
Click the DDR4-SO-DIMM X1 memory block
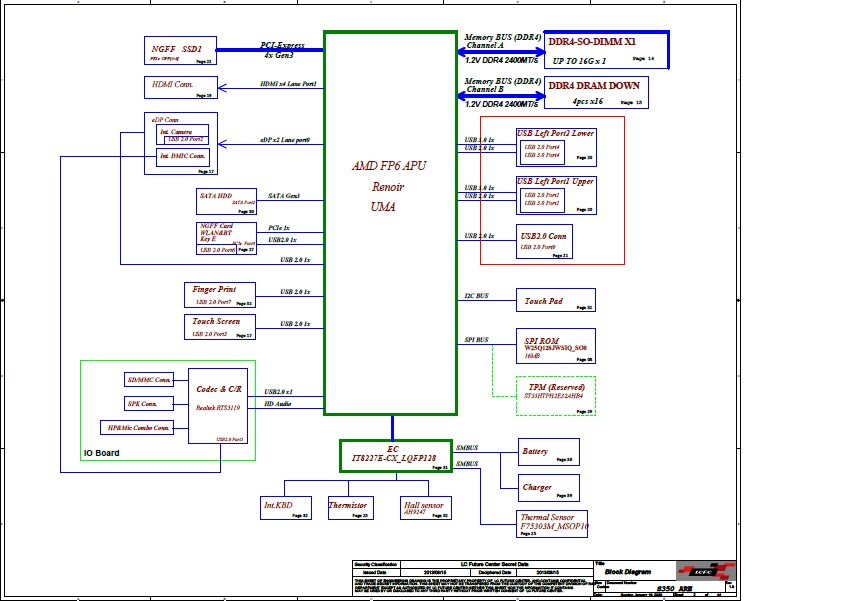point(606,50)
